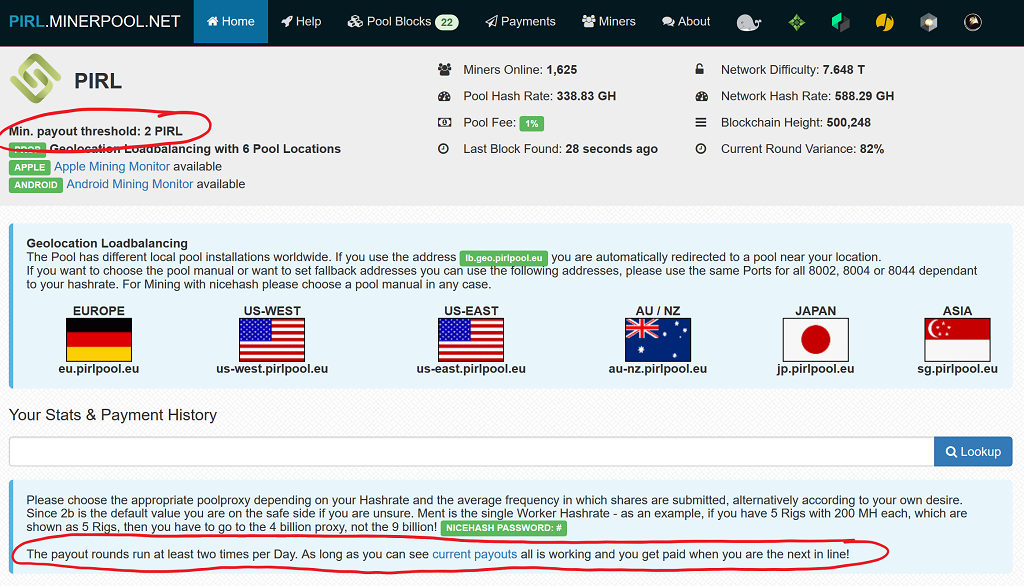Click Last Block Found 28 seconds ago
The width and height of the screenshot is (1024, 586).
(x=611, y=149)
